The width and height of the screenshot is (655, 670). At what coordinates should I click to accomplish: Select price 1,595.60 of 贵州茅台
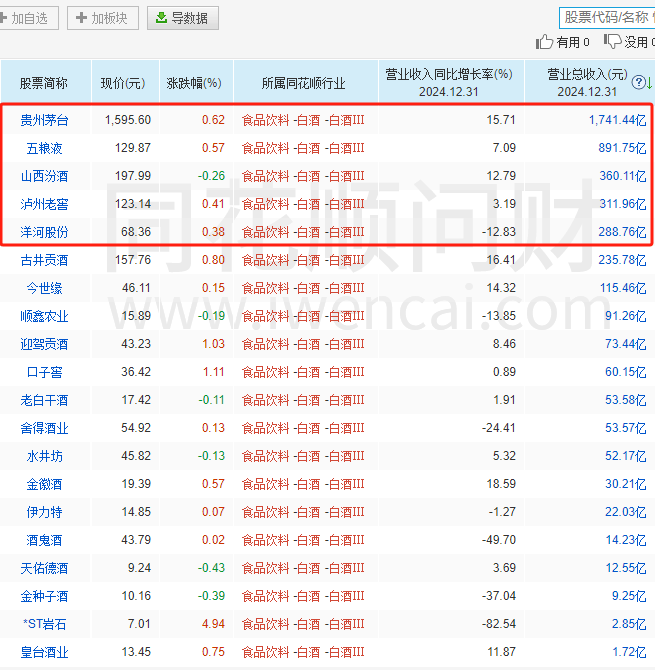tap(128, 120)
